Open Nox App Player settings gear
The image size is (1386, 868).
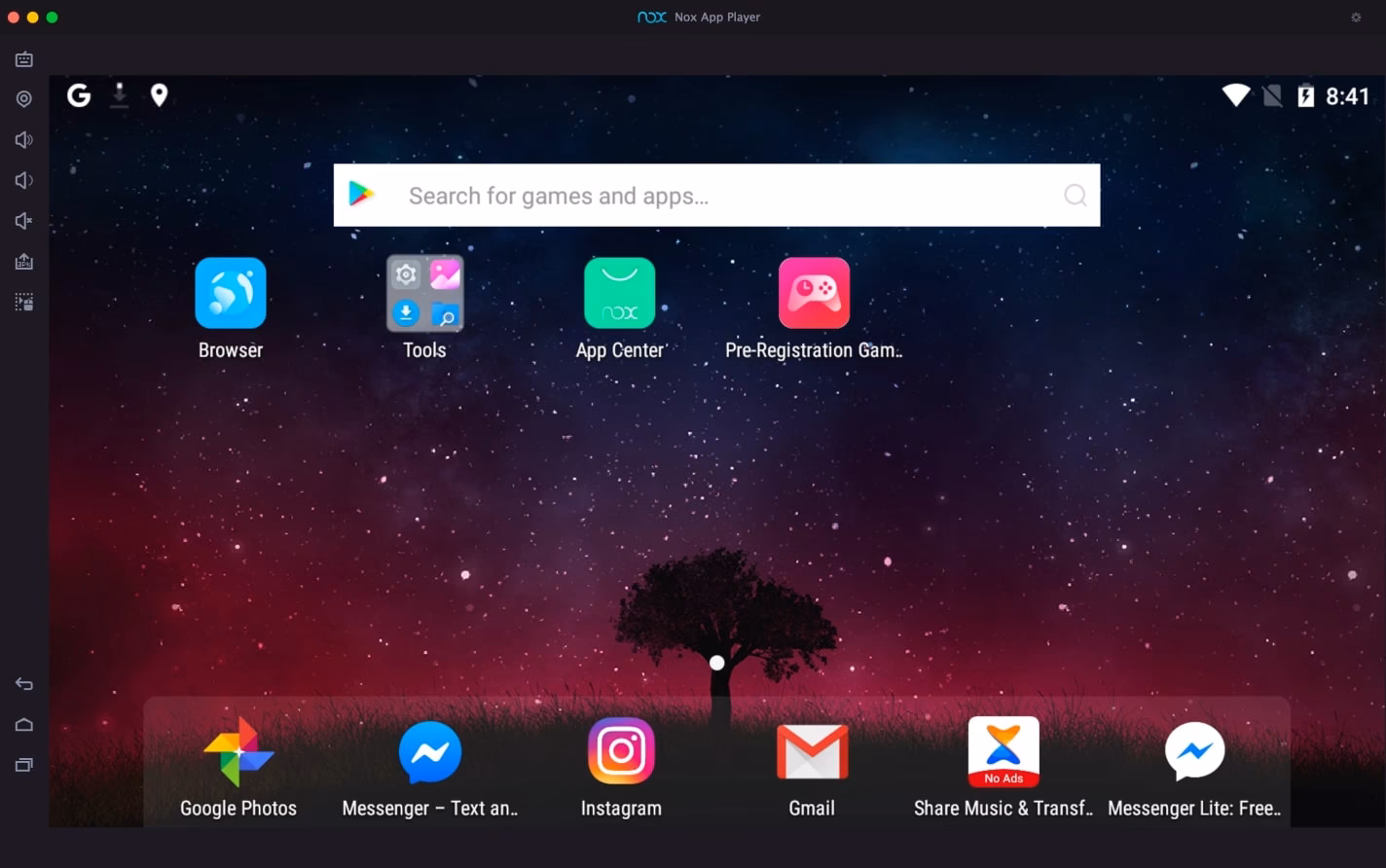1356,17
